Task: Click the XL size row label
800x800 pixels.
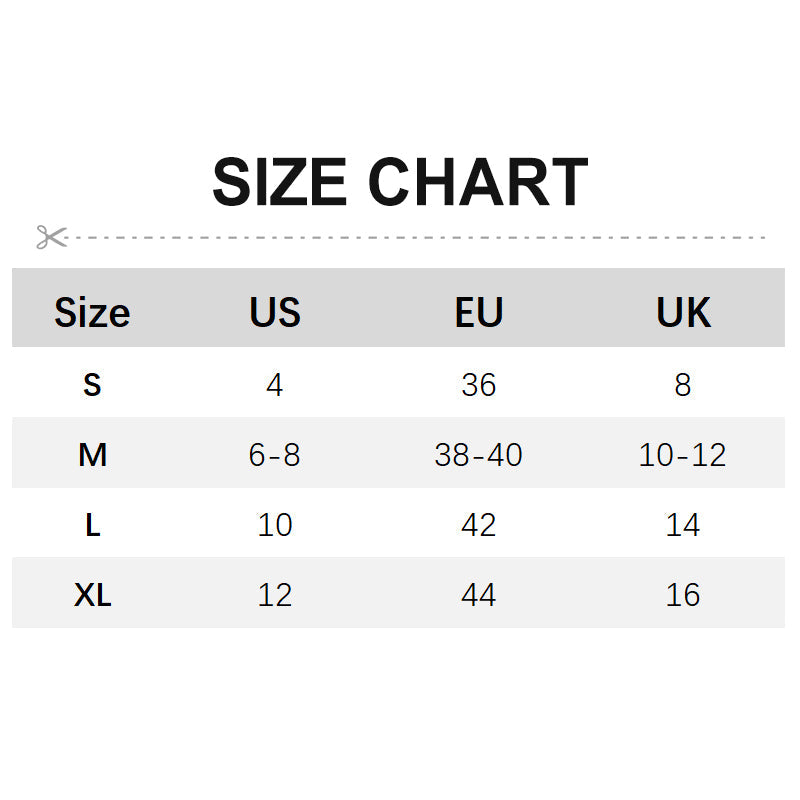Action: pos(92,595)
